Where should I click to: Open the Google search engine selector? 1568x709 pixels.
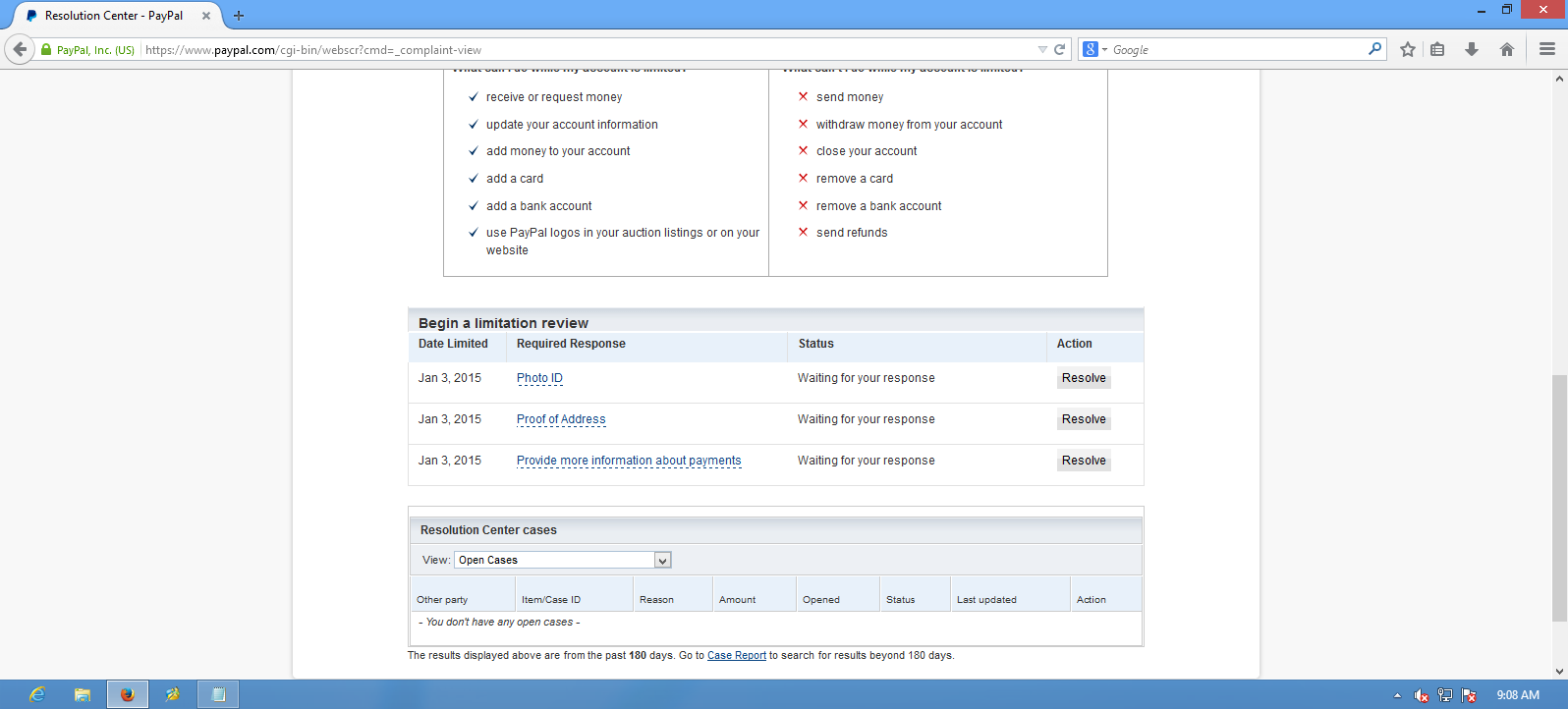coord(1094,49)
